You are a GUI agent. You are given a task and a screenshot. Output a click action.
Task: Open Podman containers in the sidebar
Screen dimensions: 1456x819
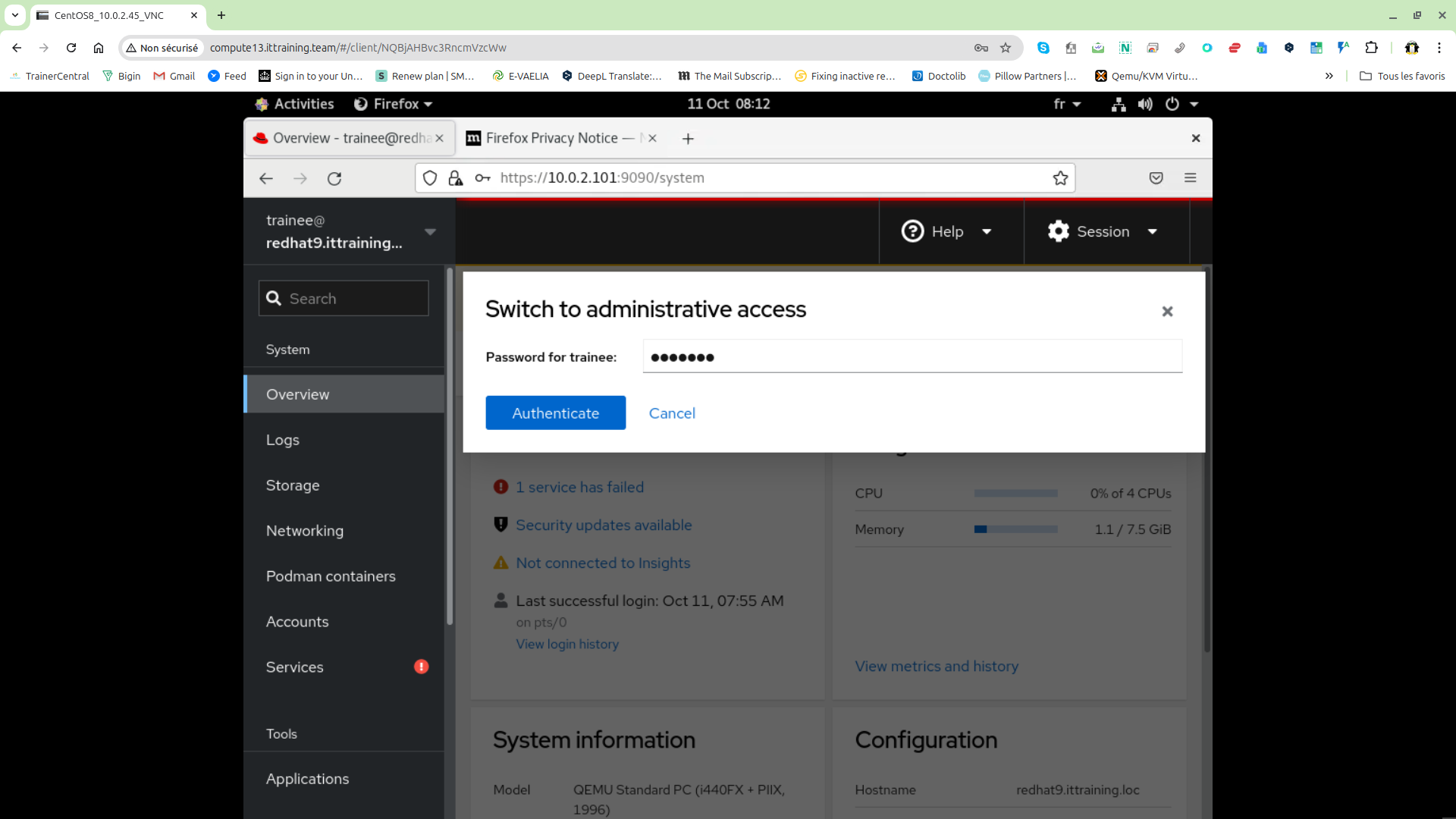pos(344,576)
